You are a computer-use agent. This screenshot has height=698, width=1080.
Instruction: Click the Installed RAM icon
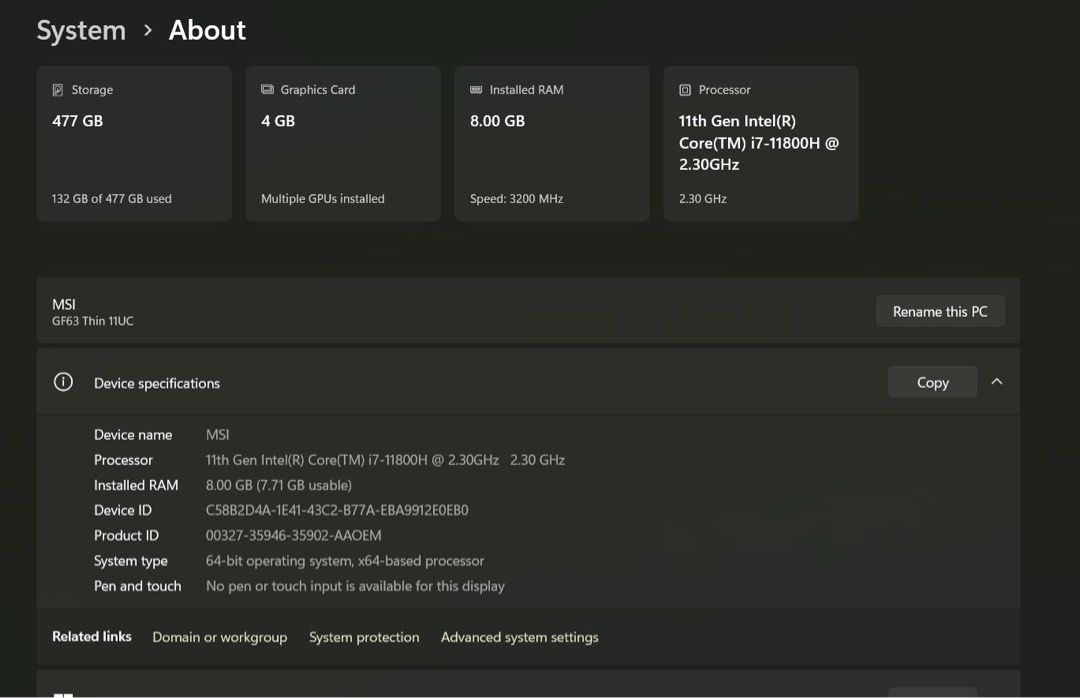pos(476,90)
